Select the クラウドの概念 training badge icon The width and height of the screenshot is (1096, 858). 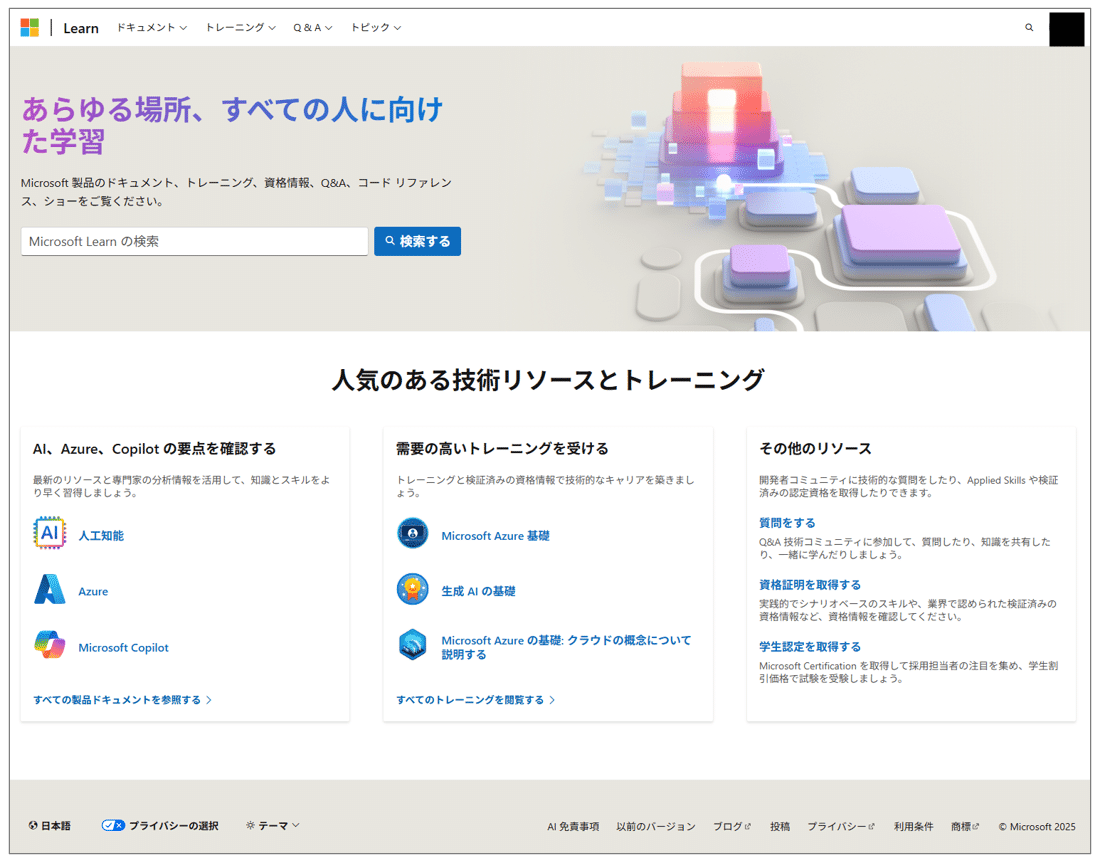click(x=413, y=647)
